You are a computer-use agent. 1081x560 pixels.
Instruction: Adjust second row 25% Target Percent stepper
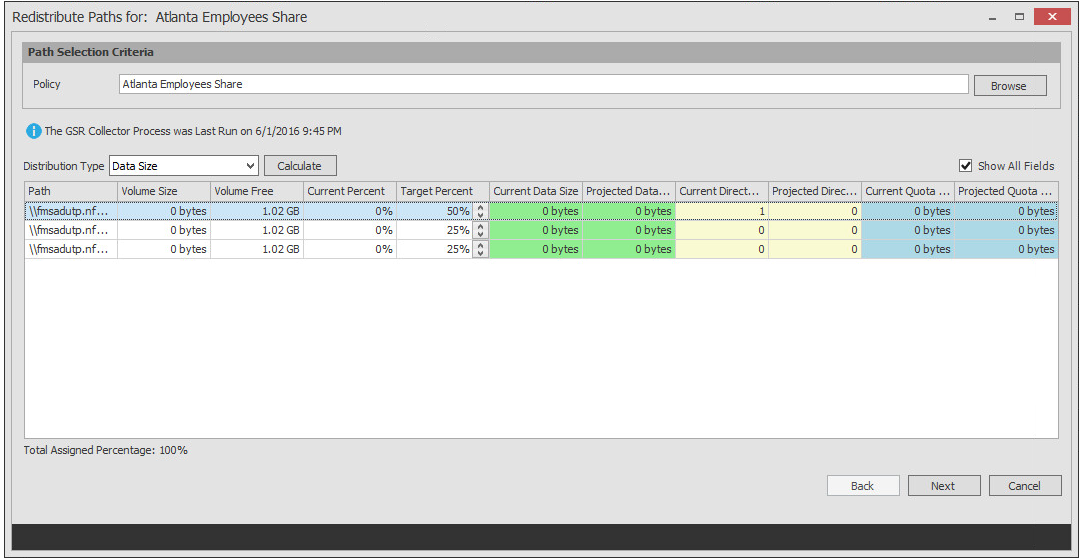coord(481,230)
